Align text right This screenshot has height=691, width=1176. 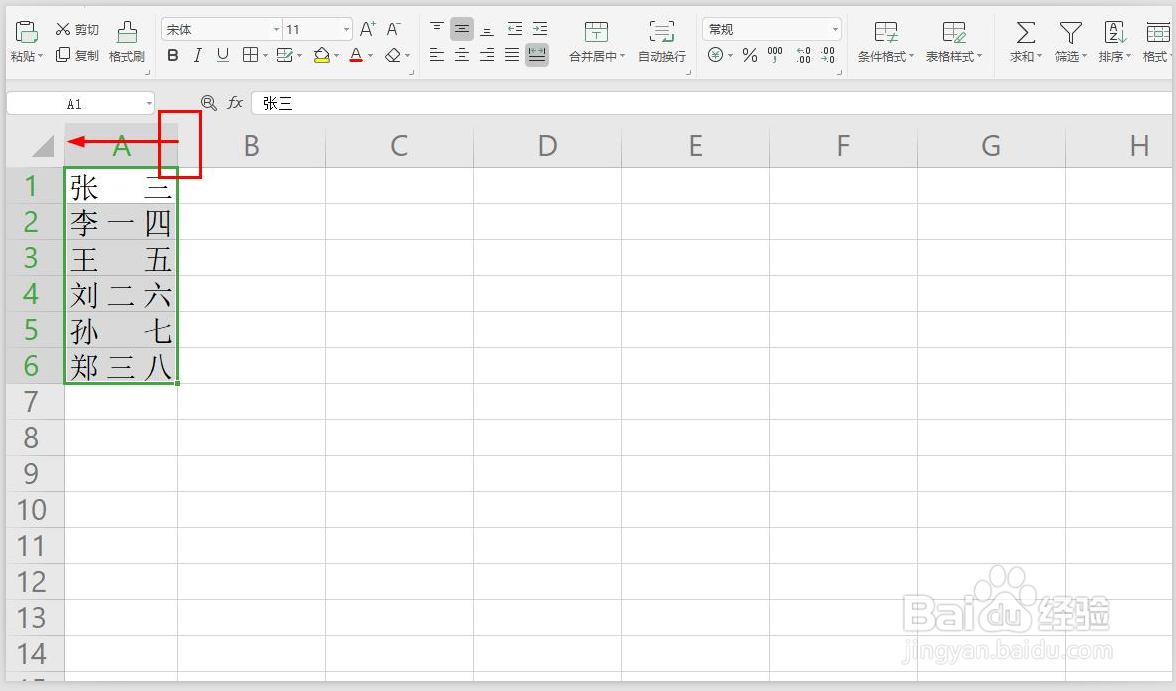tap(488, 55)
